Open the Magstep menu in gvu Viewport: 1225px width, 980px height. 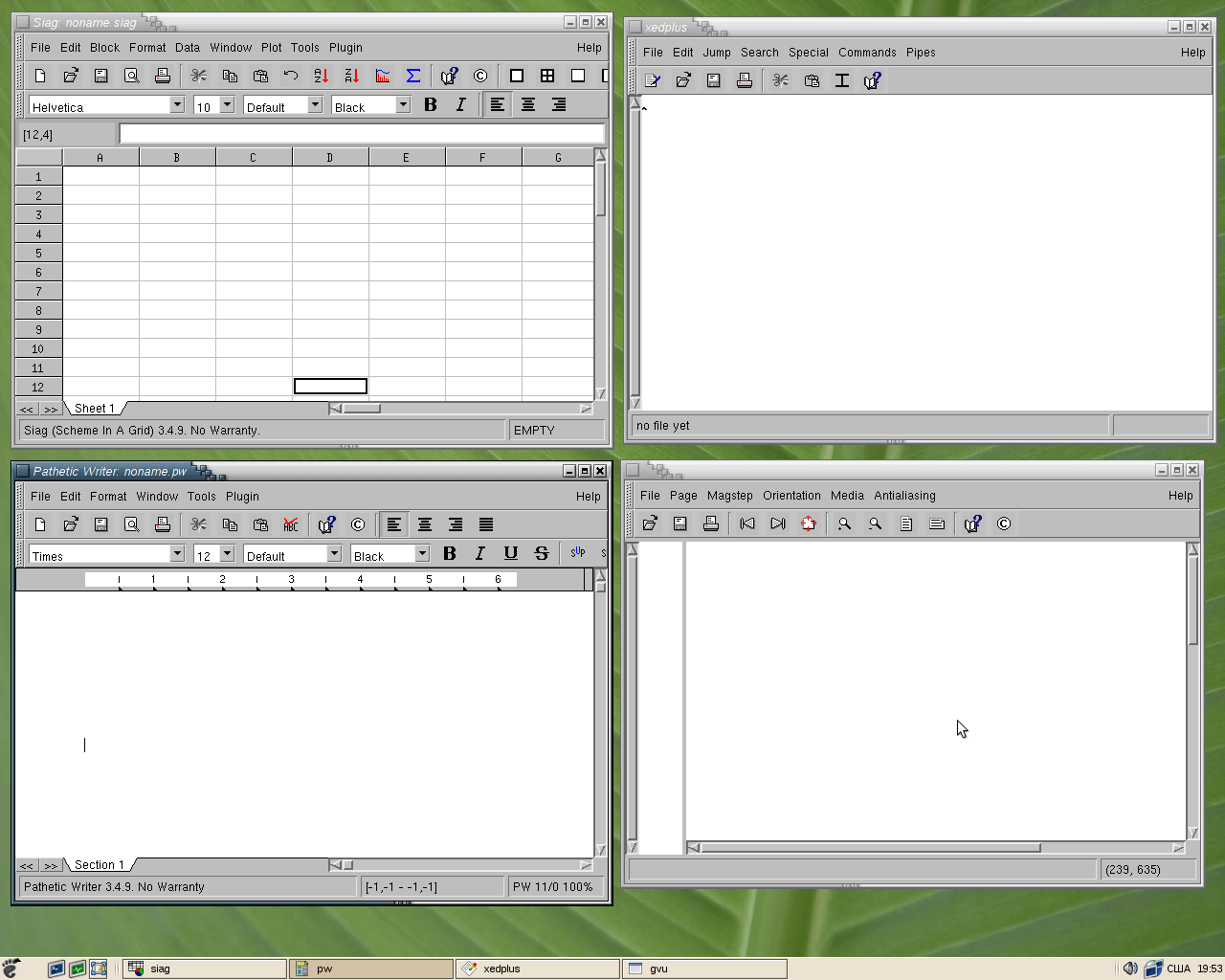(x=730, y=496)
